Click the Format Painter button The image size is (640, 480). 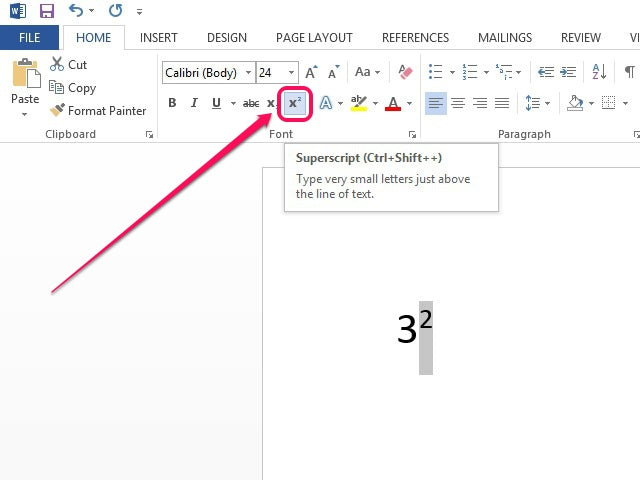pos(99,111)
